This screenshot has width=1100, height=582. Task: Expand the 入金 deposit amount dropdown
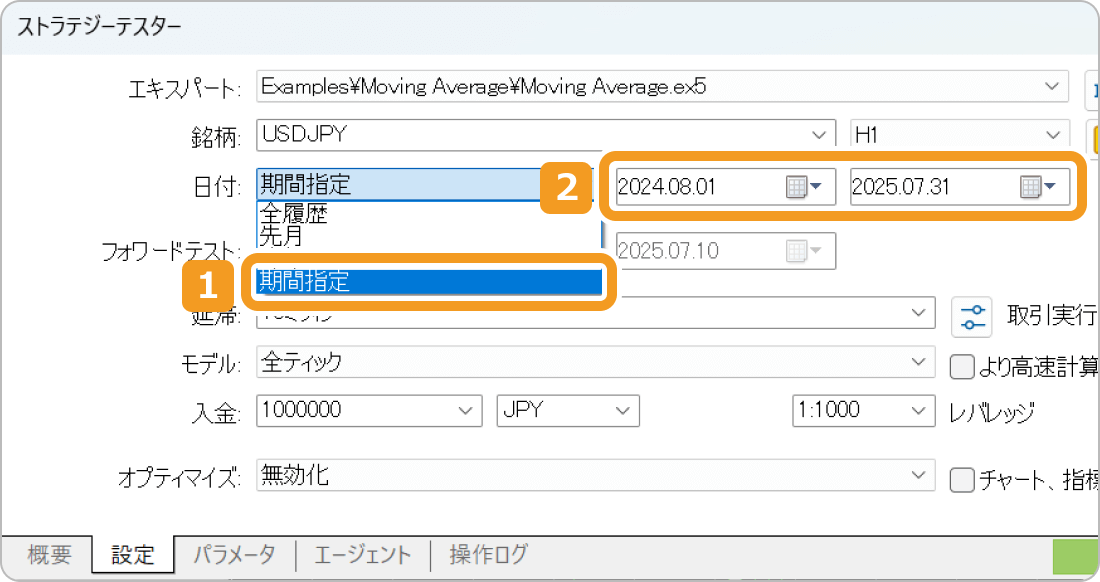(466, 411)
